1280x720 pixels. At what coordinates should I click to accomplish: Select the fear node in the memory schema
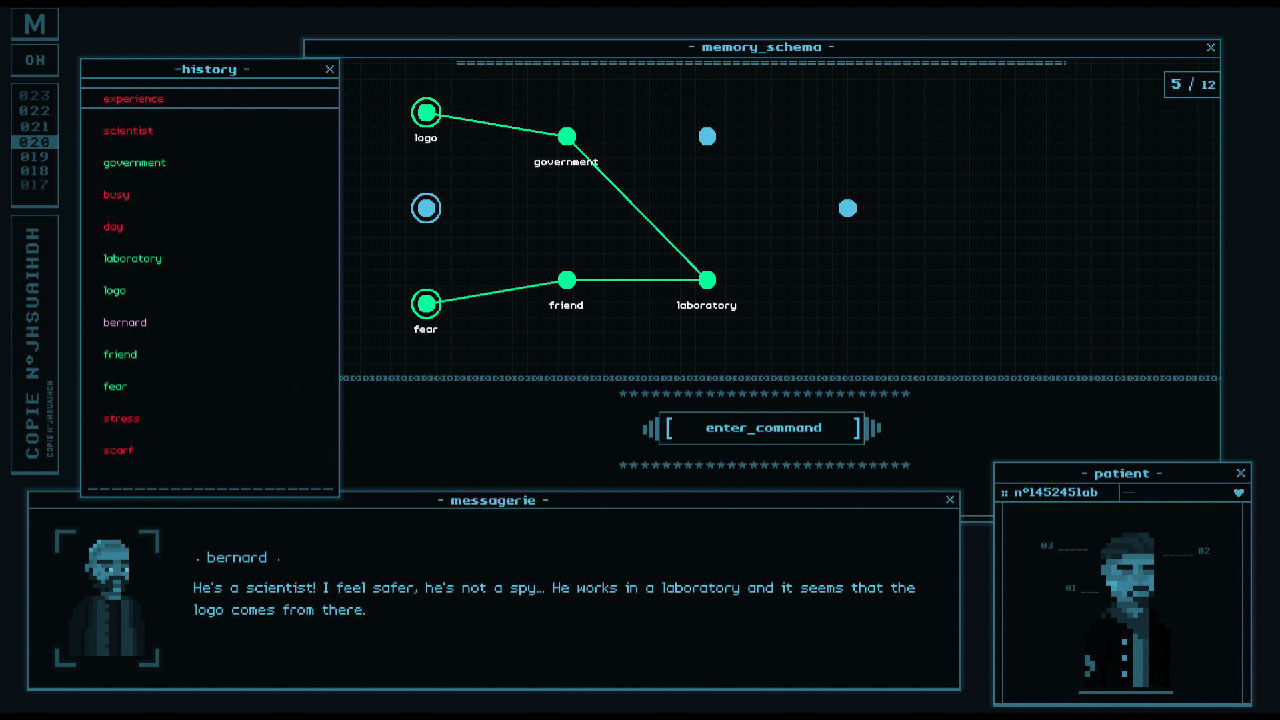click(x=425, y=303)
